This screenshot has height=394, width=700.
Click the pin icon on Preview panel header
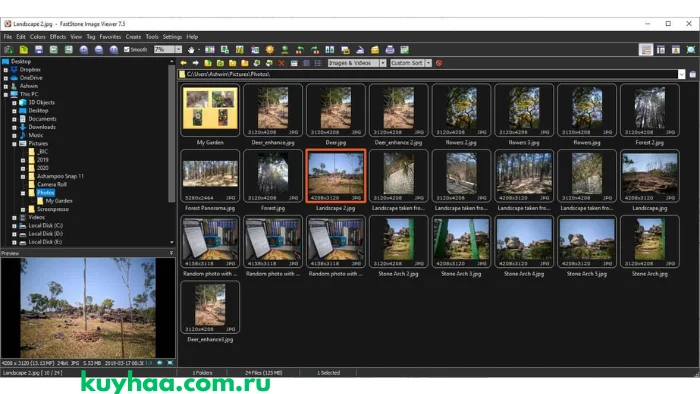(171, 253)
